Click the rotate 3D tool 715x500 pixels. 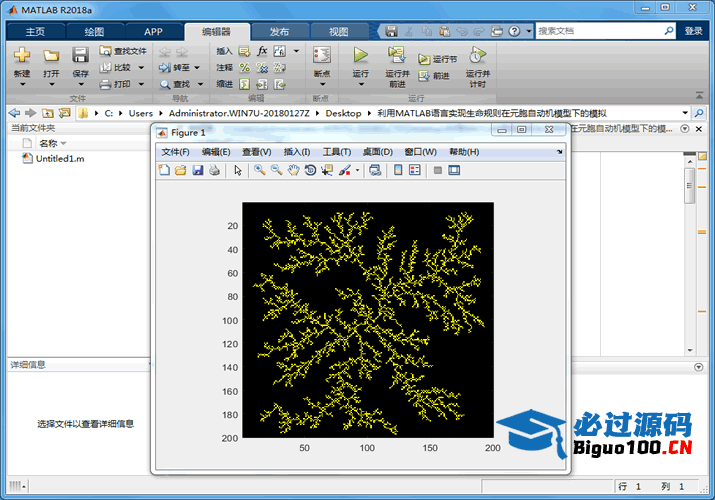(311, 171)
